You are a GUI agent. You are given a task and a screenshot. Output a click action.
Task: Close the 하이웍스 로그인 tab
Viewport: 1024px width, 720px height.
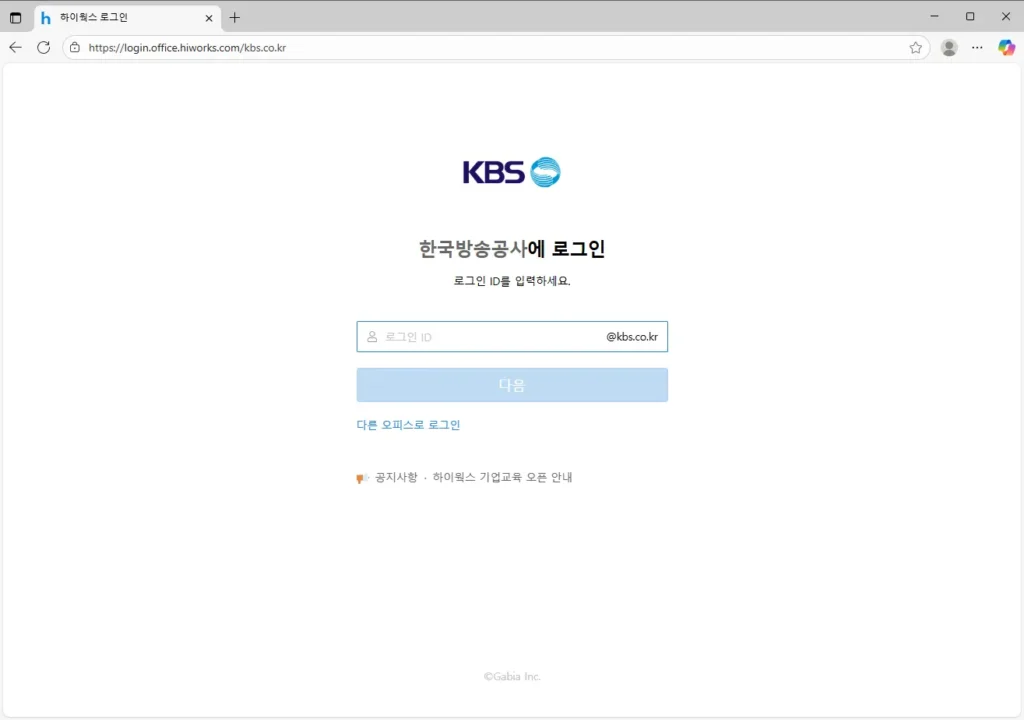coord(209,18)
